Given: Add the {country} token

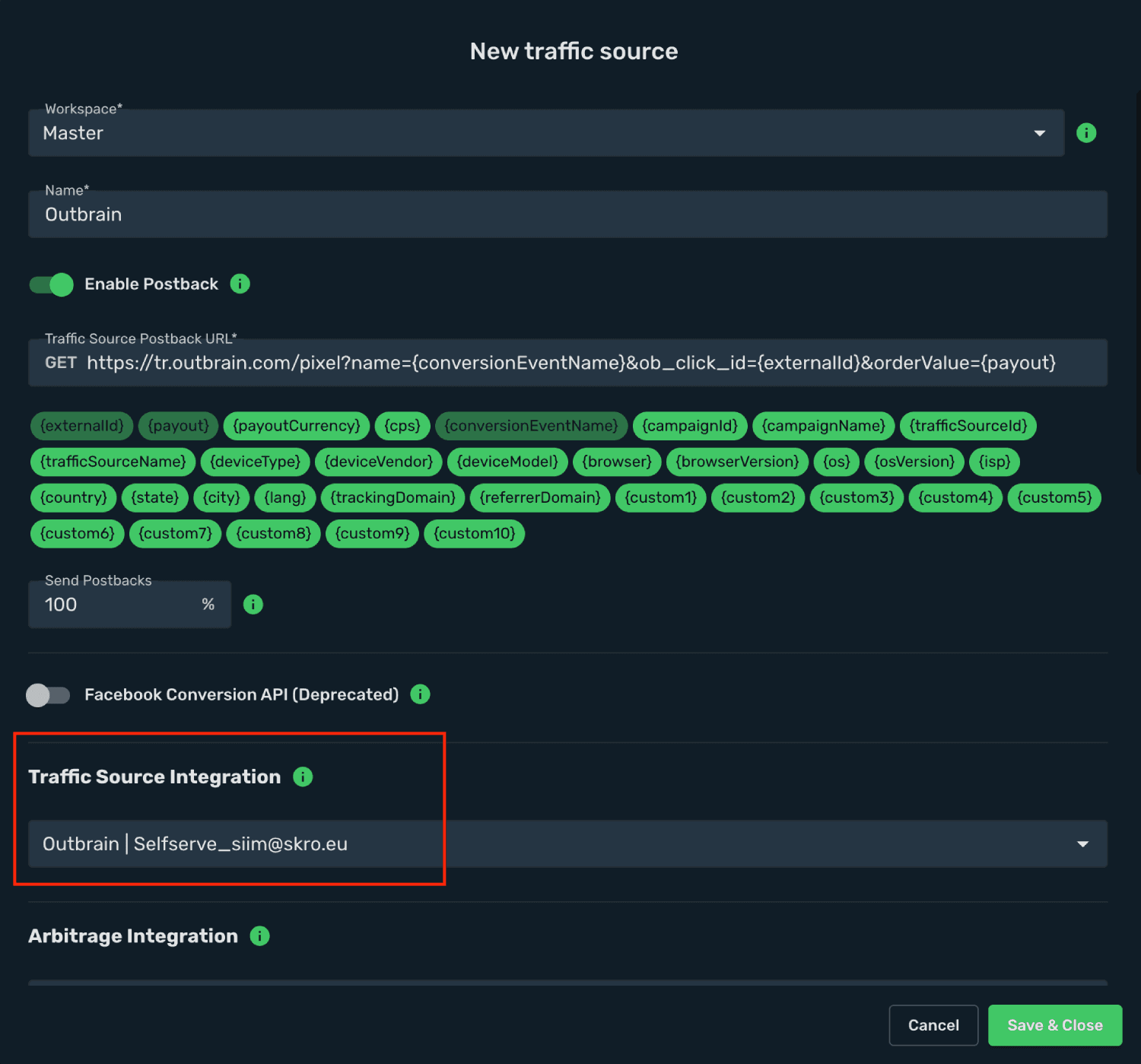Looking at the screenshot, I should pyautogui.click(x=74, y=497).
